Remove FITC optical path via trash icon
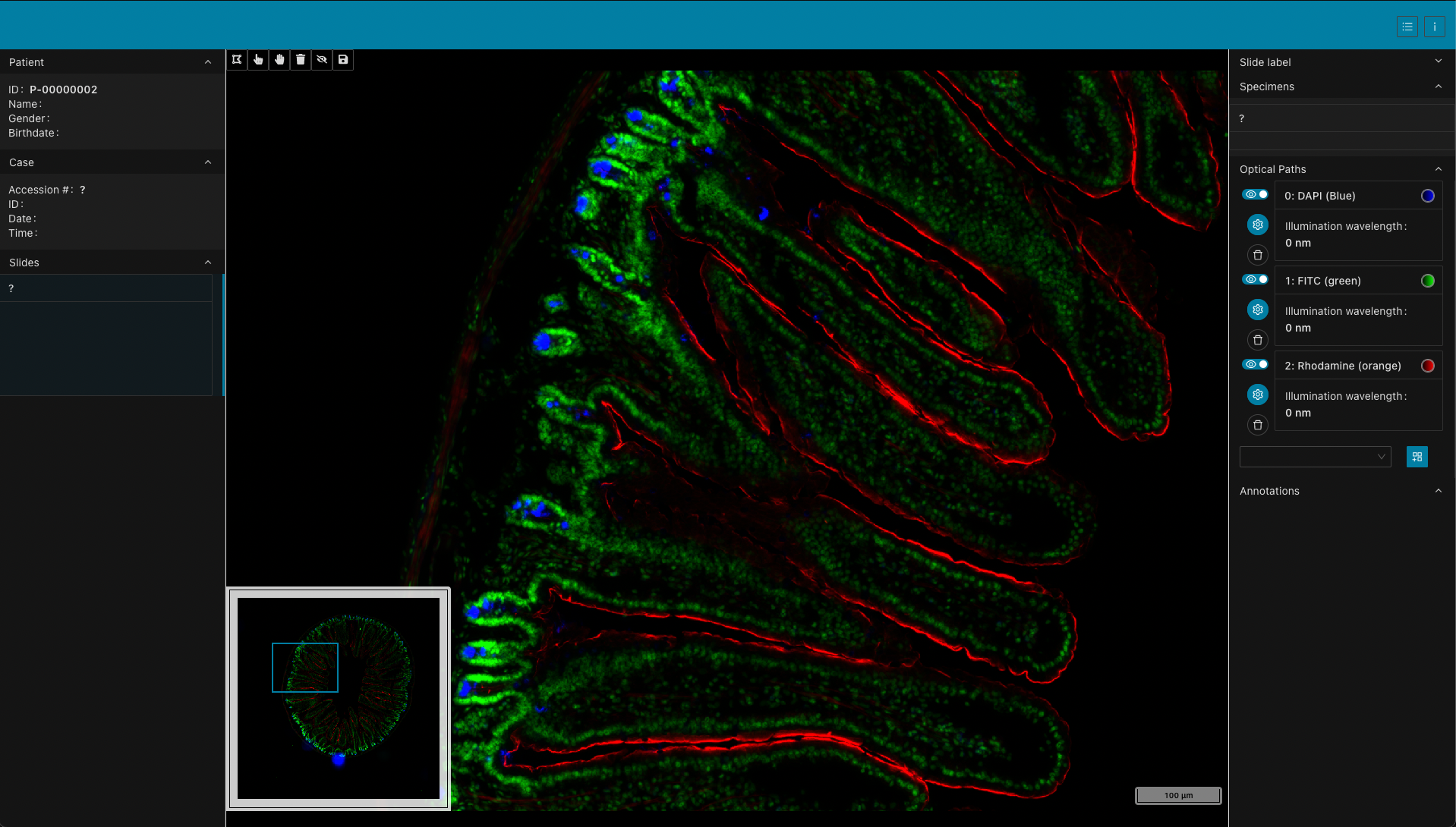Viewport: 1456px width, 827px height. [1258, 340]
